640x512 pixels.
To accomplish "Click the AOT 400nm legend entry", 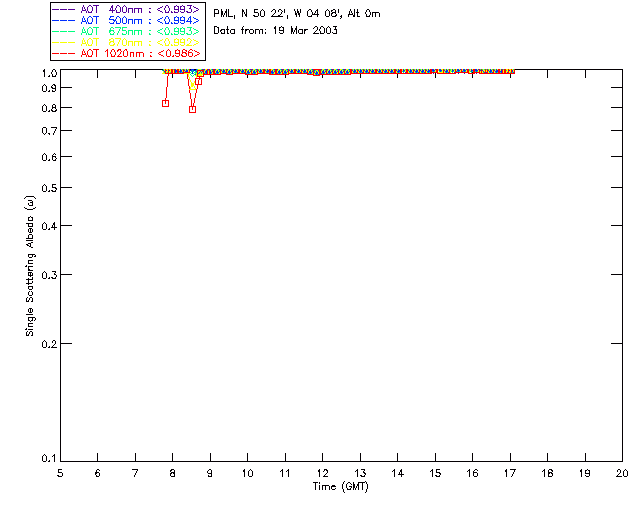I will pos(126,9).
